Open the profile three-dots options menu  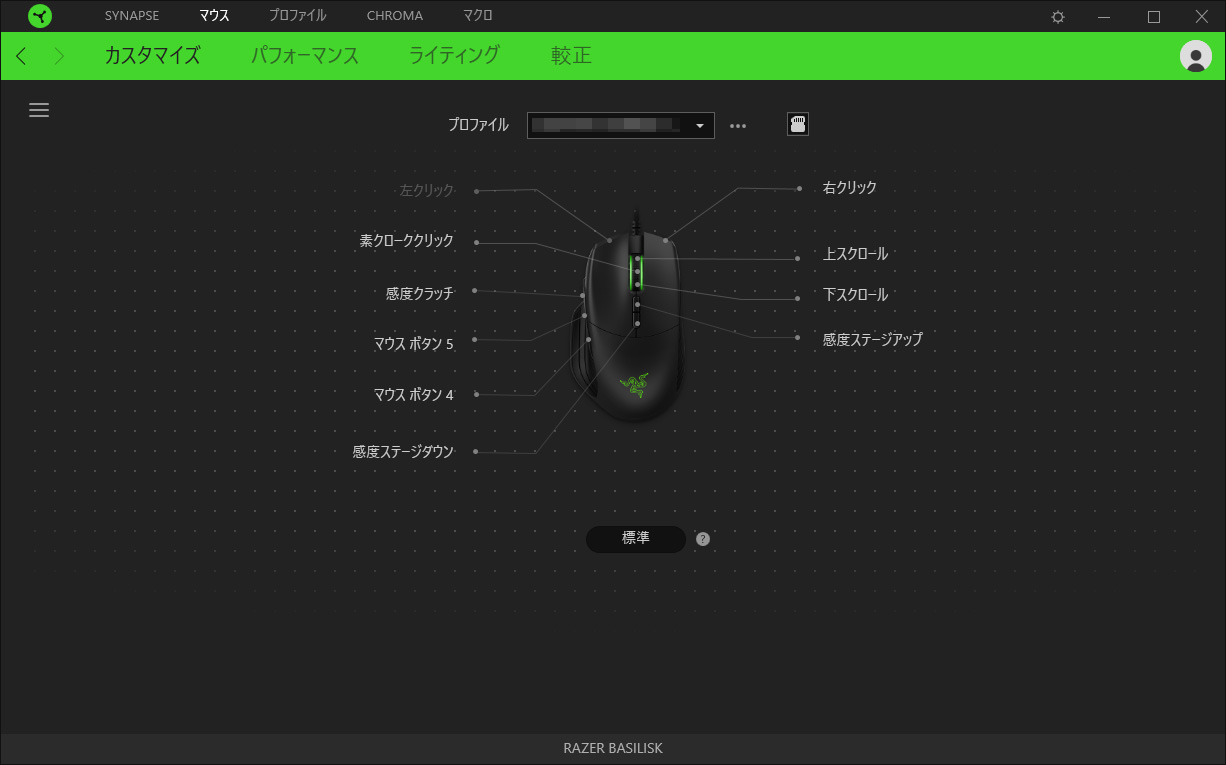tap(738, 126)
